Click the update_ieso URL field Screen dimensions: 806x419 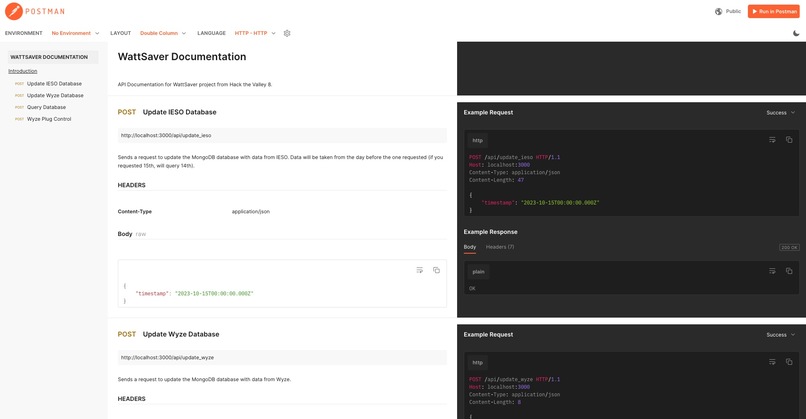[282, 135]
